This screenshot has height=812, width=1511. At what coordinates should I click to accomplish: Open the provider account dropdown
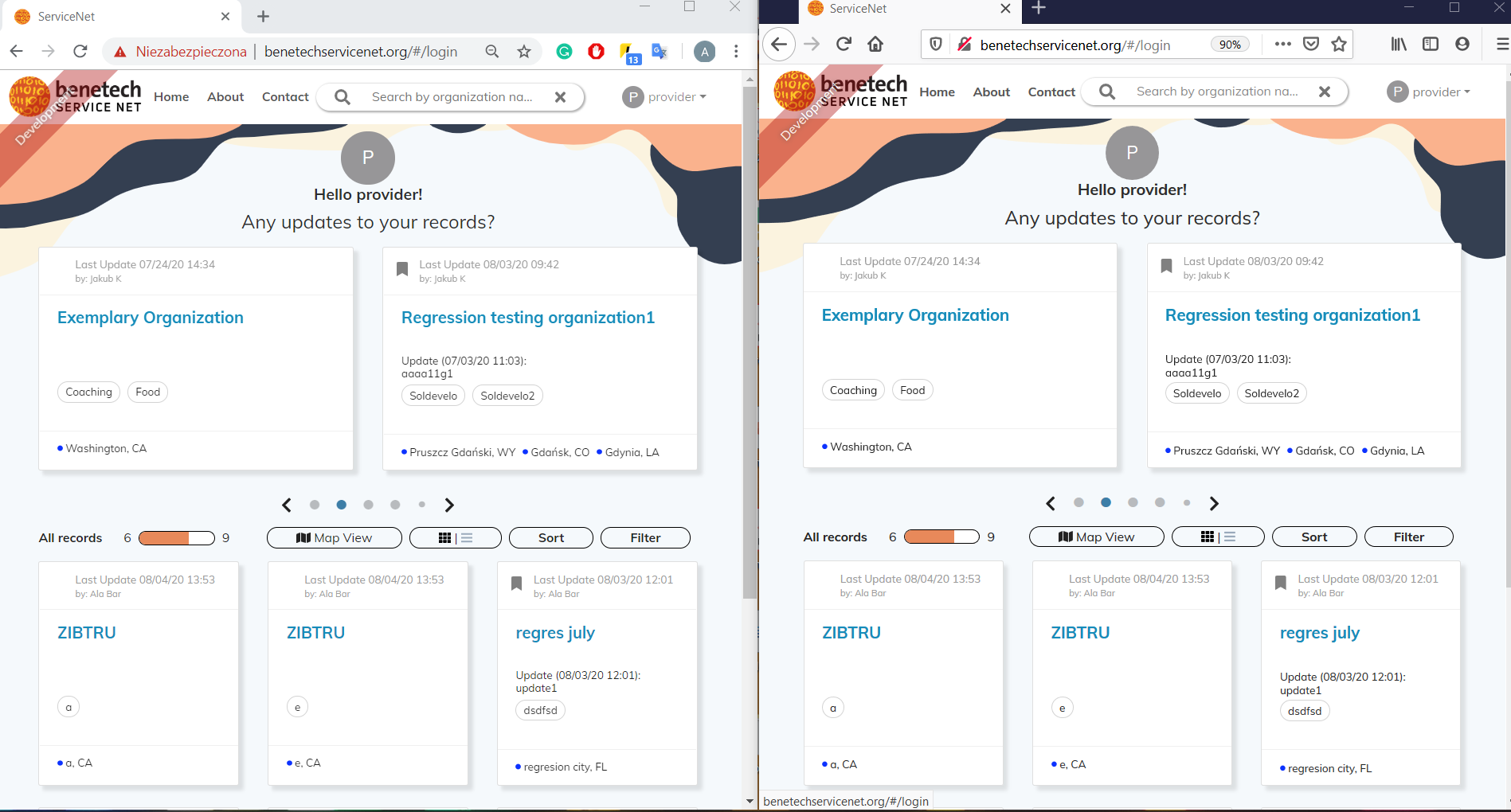[674, 97]
